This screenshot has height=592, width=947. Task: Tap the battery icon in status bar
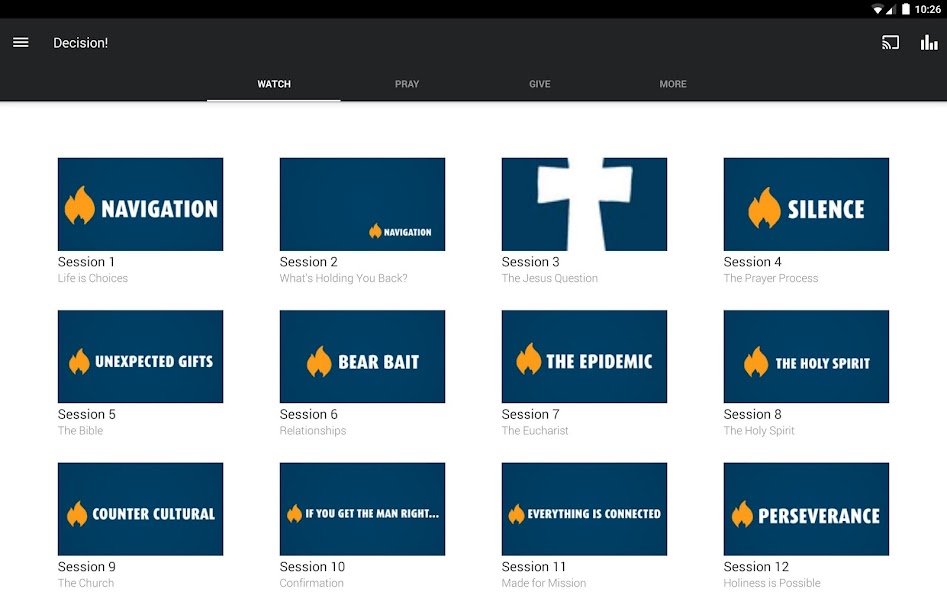[905, 9]
